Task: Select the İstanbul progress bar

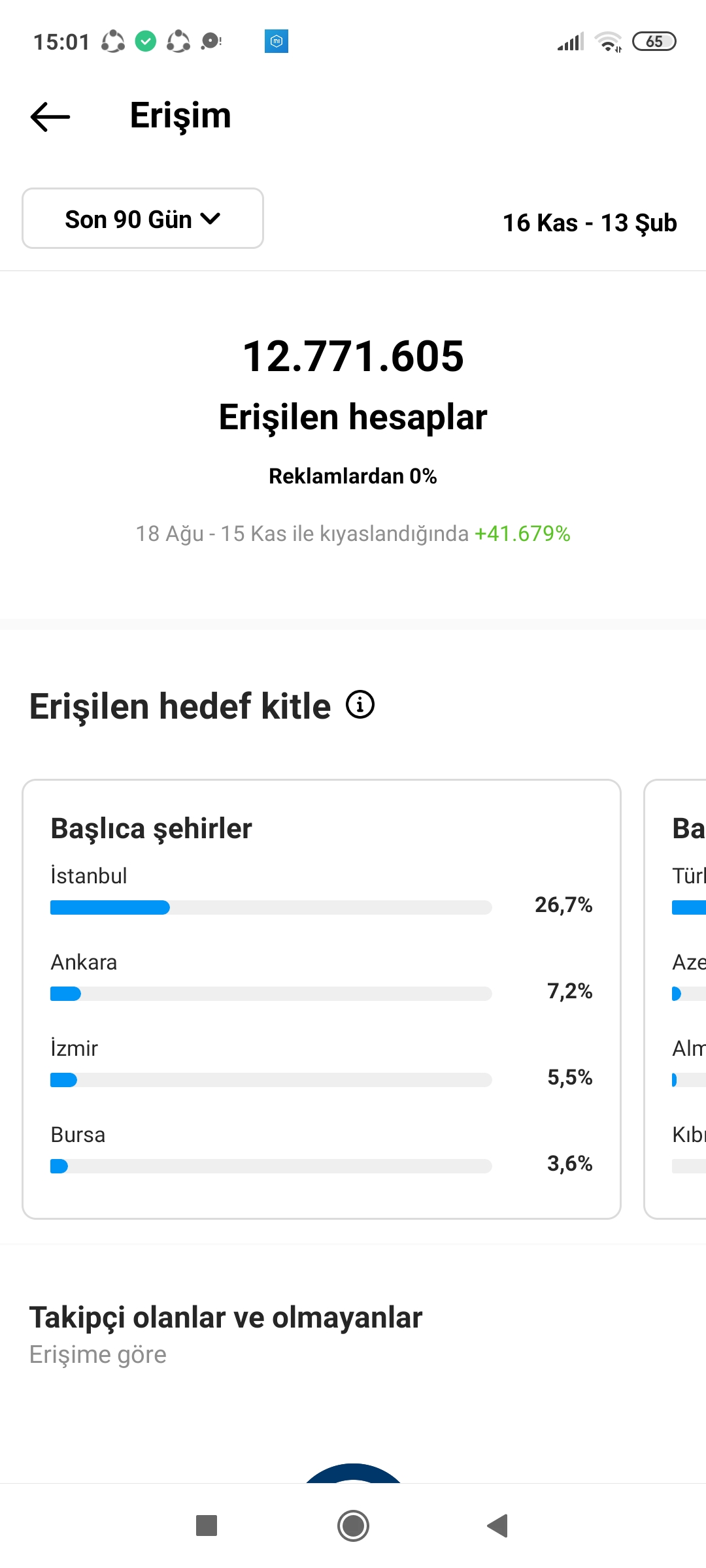Action: pos(271,907)
